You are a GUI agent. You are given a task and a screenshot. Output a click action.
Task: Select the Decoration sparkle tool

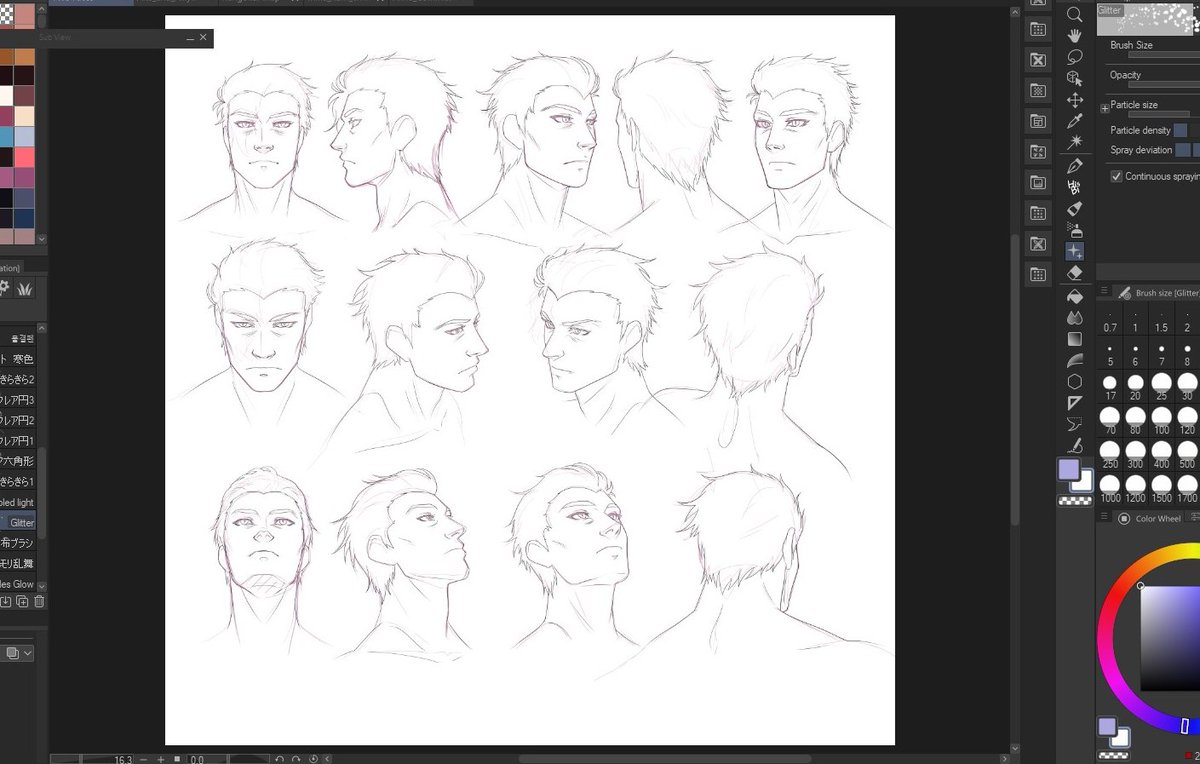1075,251
